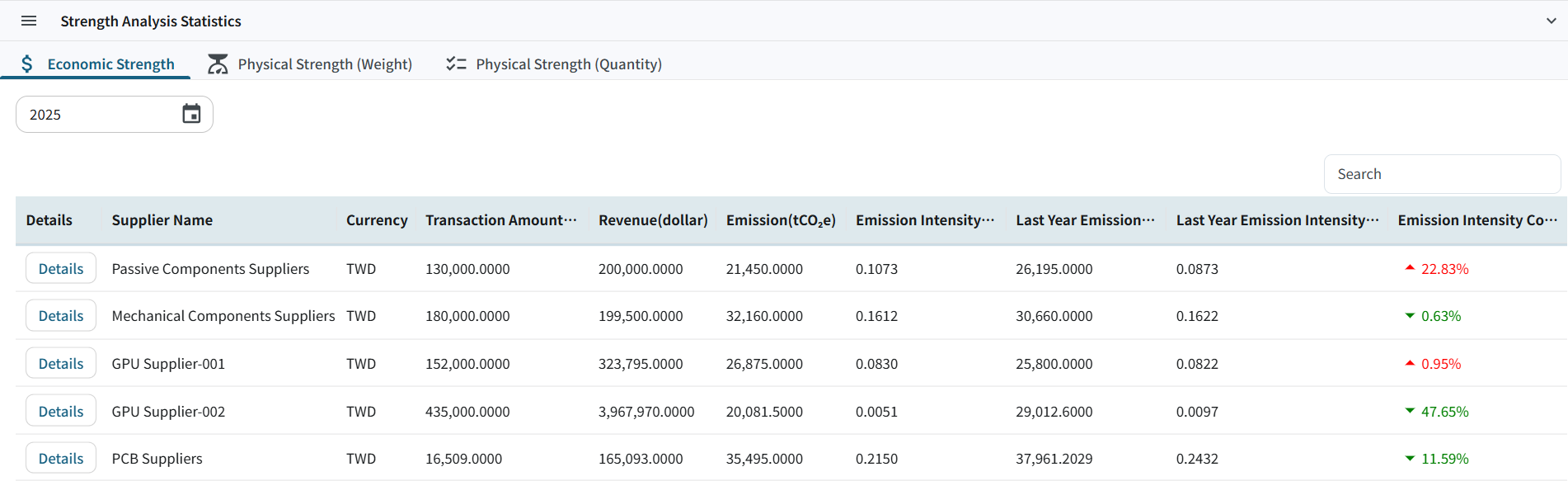
Task: Click revenue value 165,093.0000
Action: [x=641, y=459]
